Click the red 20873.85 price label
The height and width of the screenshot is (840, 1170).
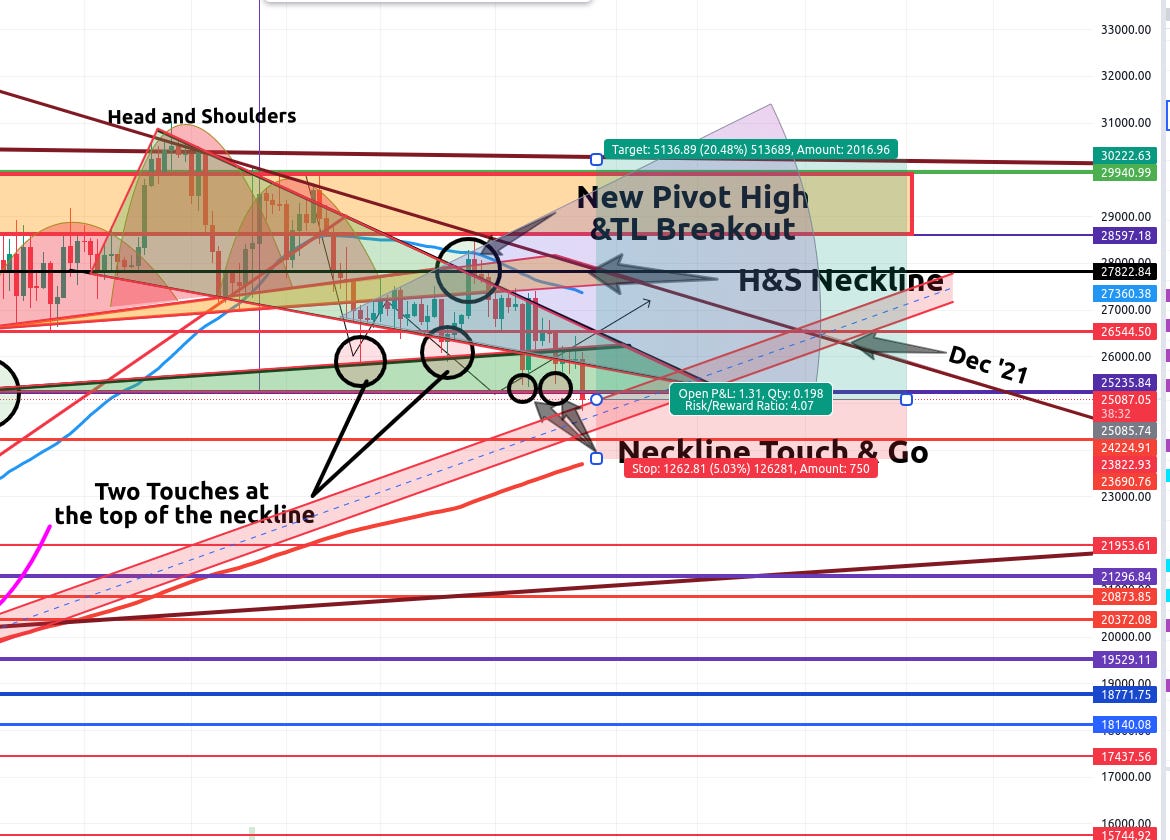(1126, 596)
